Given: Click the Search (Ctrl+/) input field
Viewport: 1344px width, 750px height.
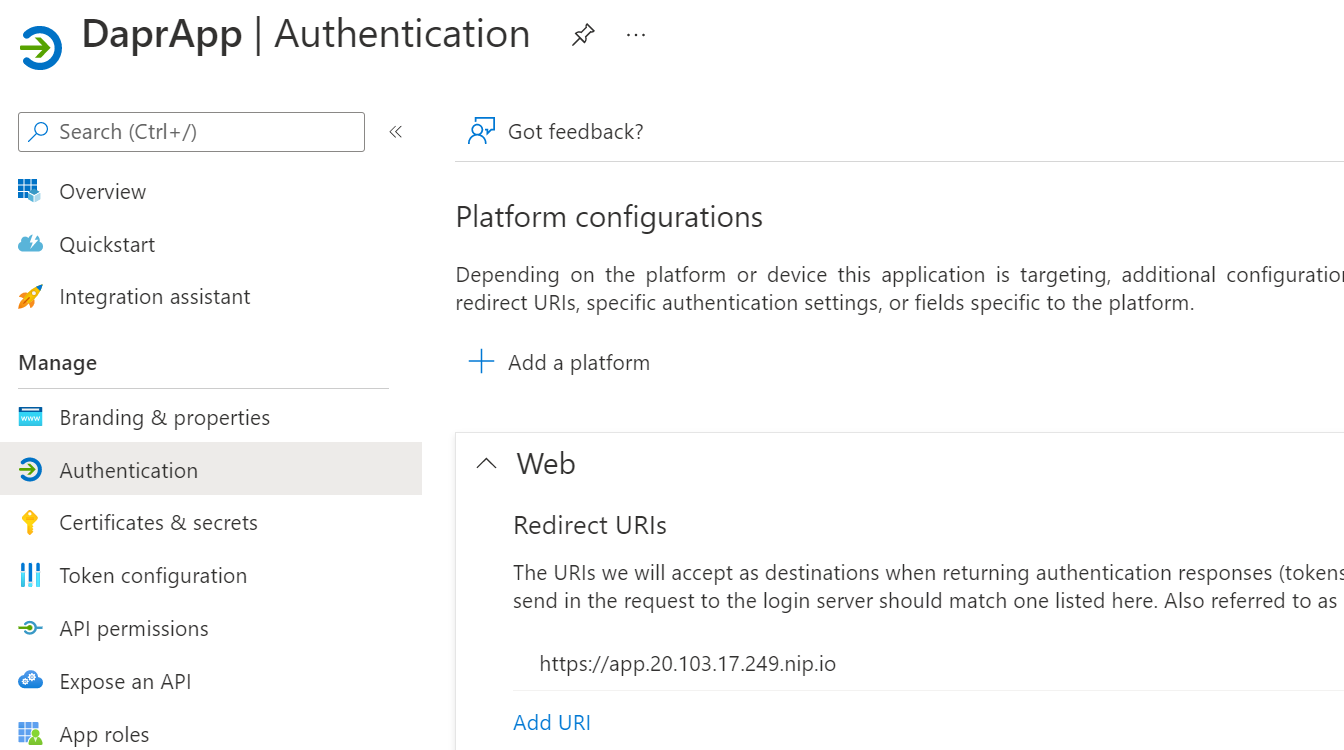Looking at the screenshot, I should [190, 131].
